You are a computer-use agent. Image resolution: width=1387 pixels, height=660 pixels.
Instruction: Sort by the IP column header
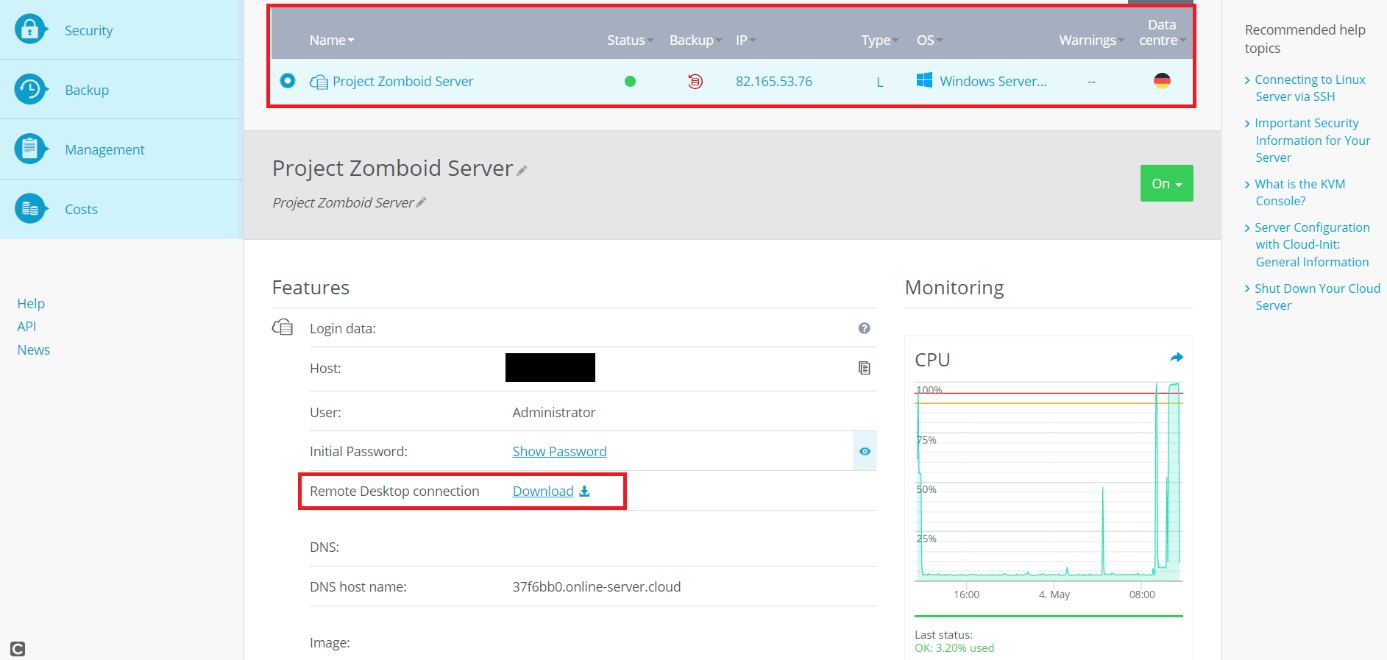(x=746, y=40)
